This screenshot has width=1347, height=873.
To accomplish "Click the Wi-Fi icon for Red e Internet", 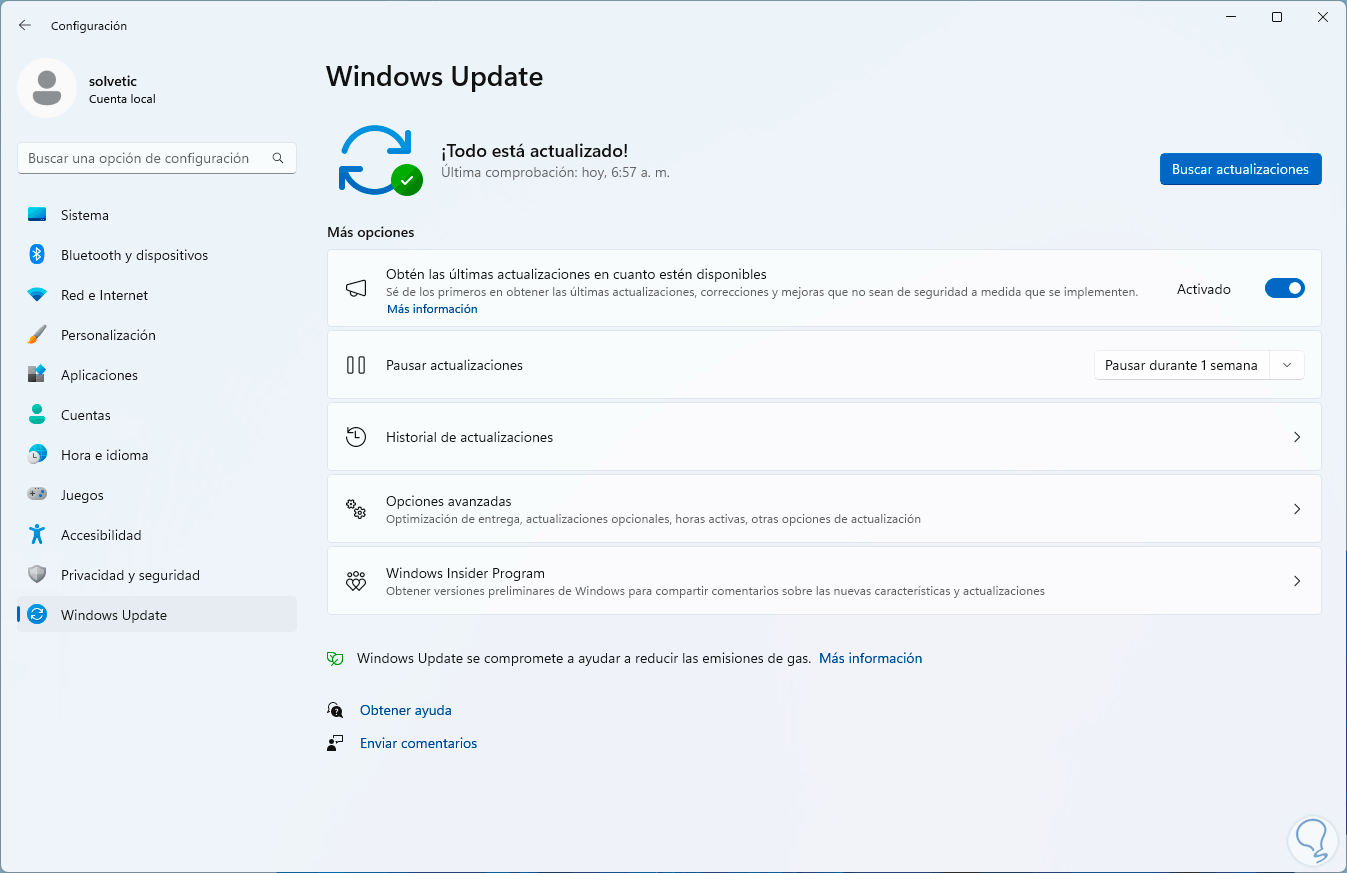I will (37, 295).
